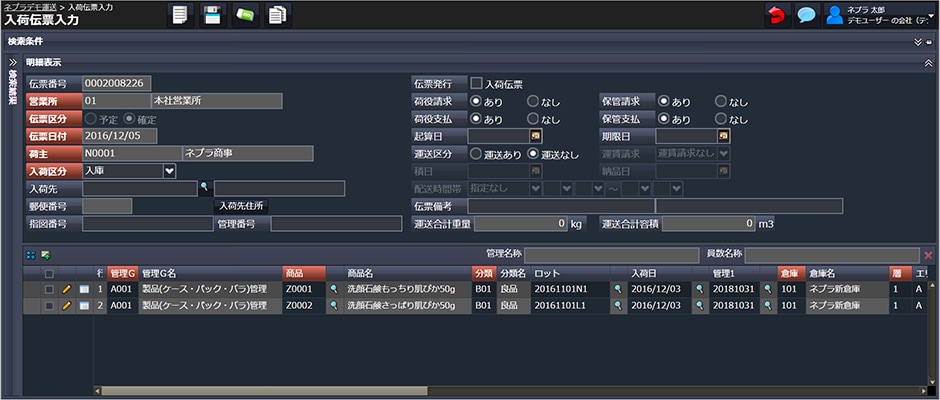Click the green tag icon in toolbar
Image resolution: width=940 pixels, height=400 pixels.
coord(245,15)
